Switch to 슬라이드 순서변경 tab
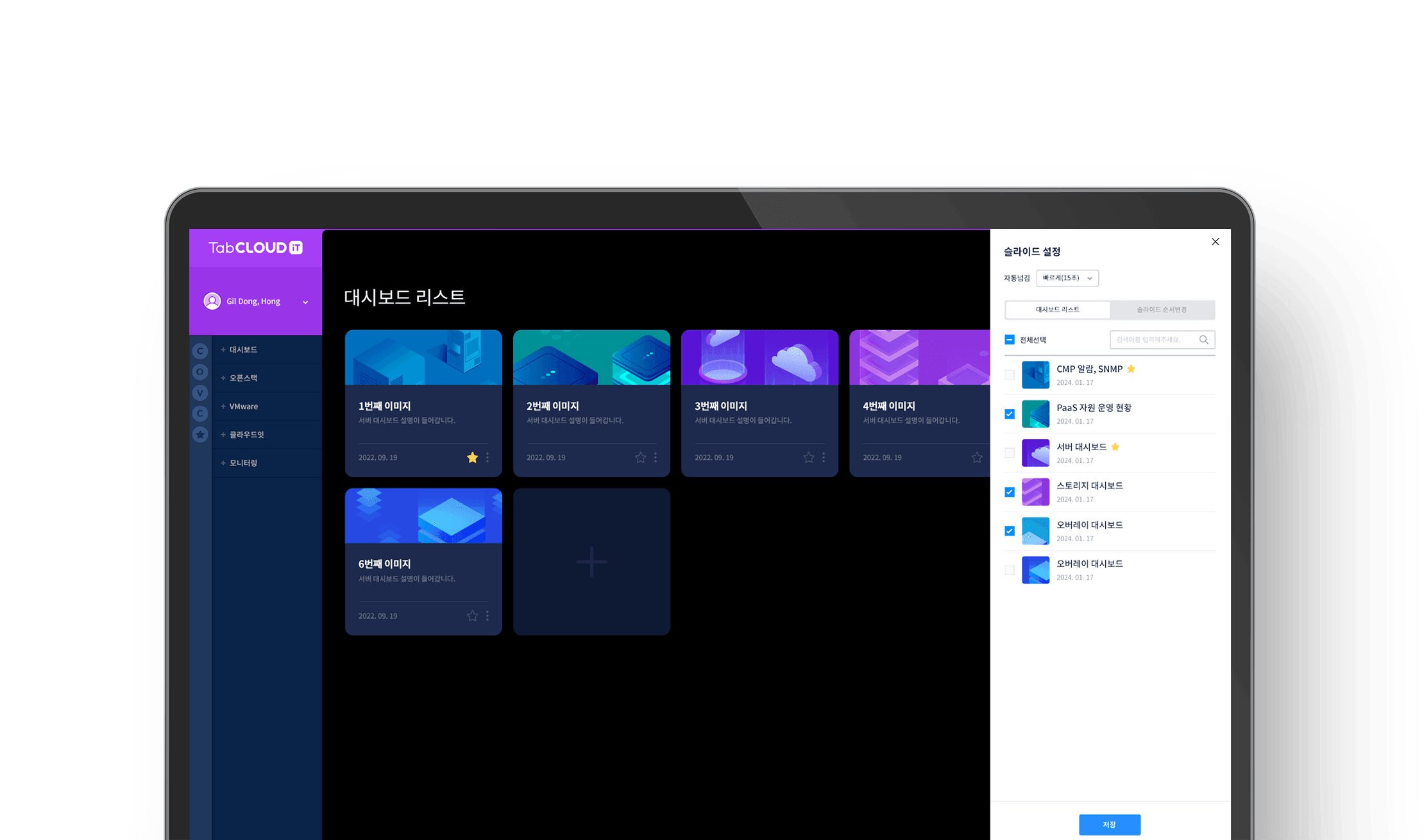The width and height of the screenshot is (1424, 840). click(x=1162, y=310)
